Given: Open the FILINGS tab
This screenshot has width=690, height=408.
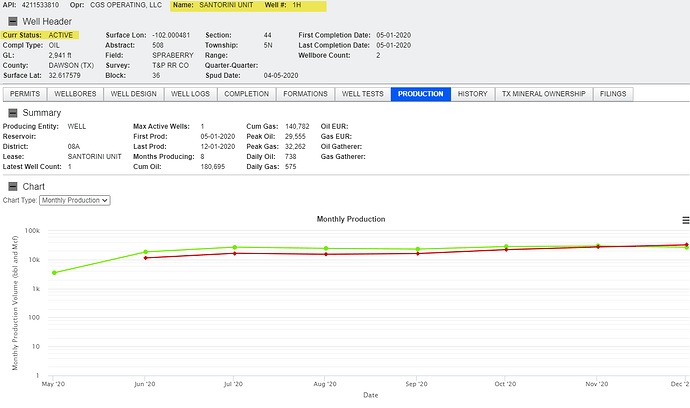Looking at the screenshot, I should pos(613,94).
